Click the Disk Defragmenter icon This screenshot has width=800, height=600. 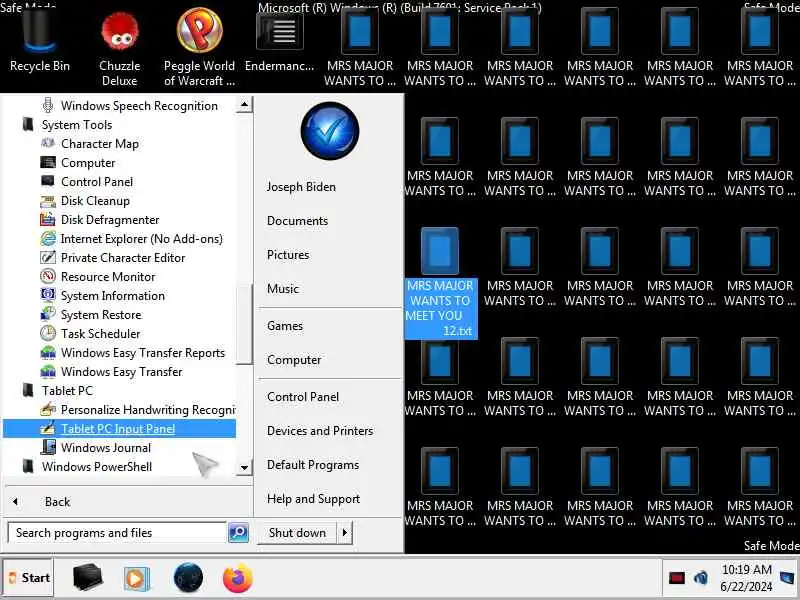(48, 219)
